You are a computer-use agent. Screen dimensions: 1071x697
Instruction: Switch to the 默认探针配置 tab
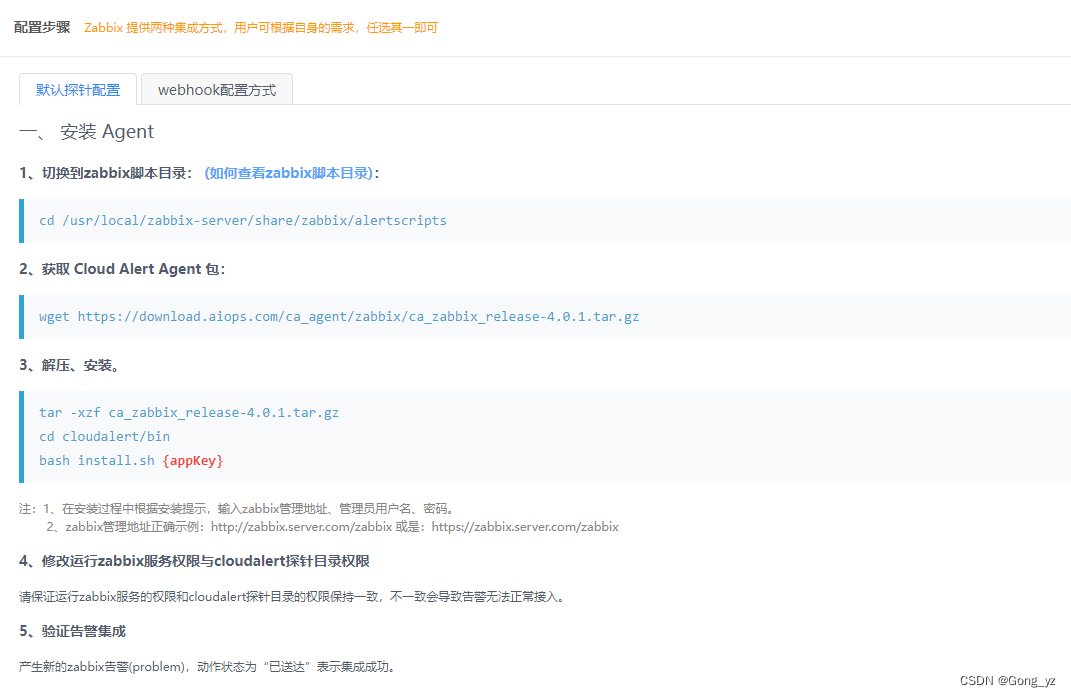(x=78, y=90)
